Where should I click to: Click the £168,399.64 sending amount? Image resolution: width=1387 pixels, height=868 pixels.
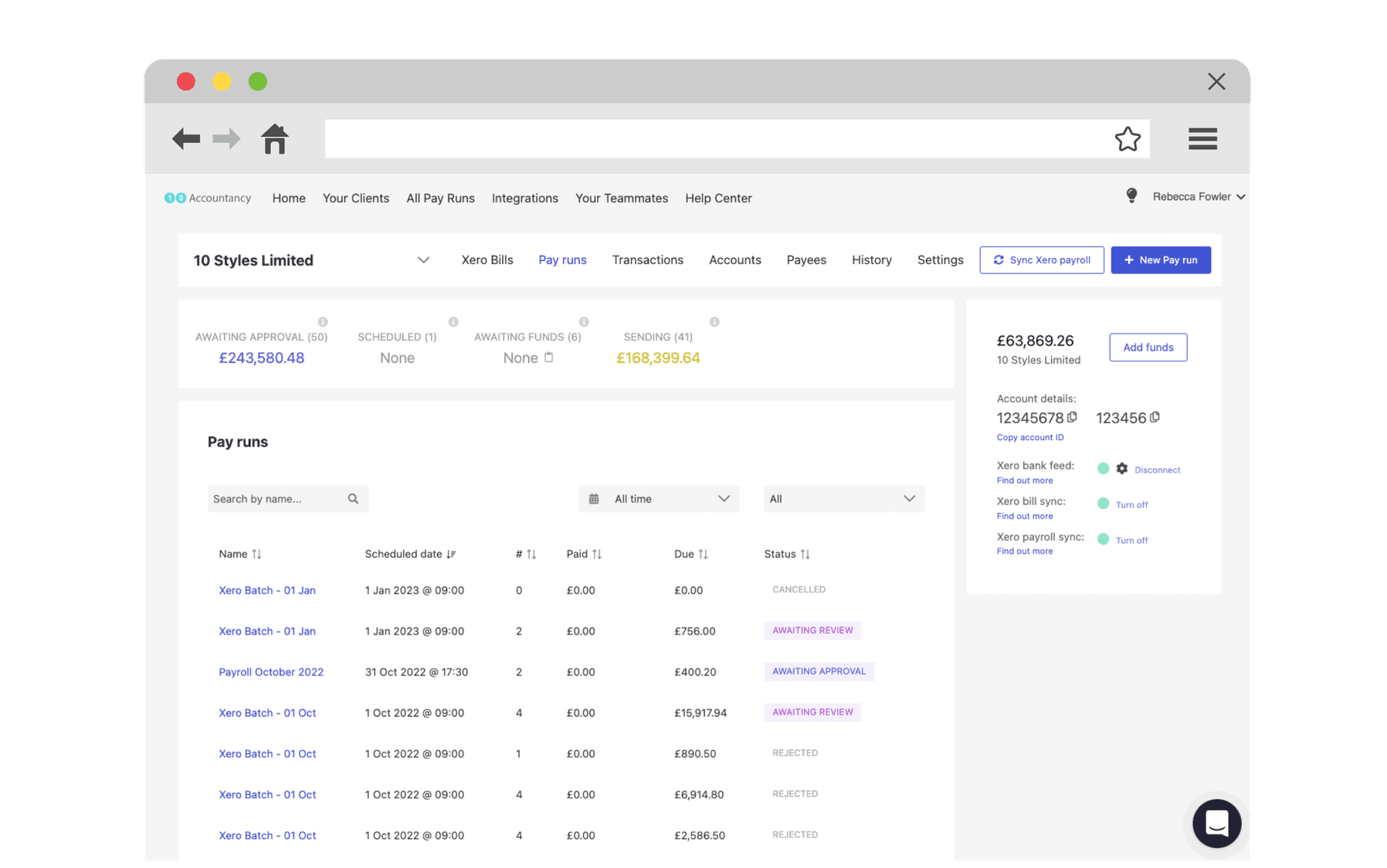tap(658, 358)
